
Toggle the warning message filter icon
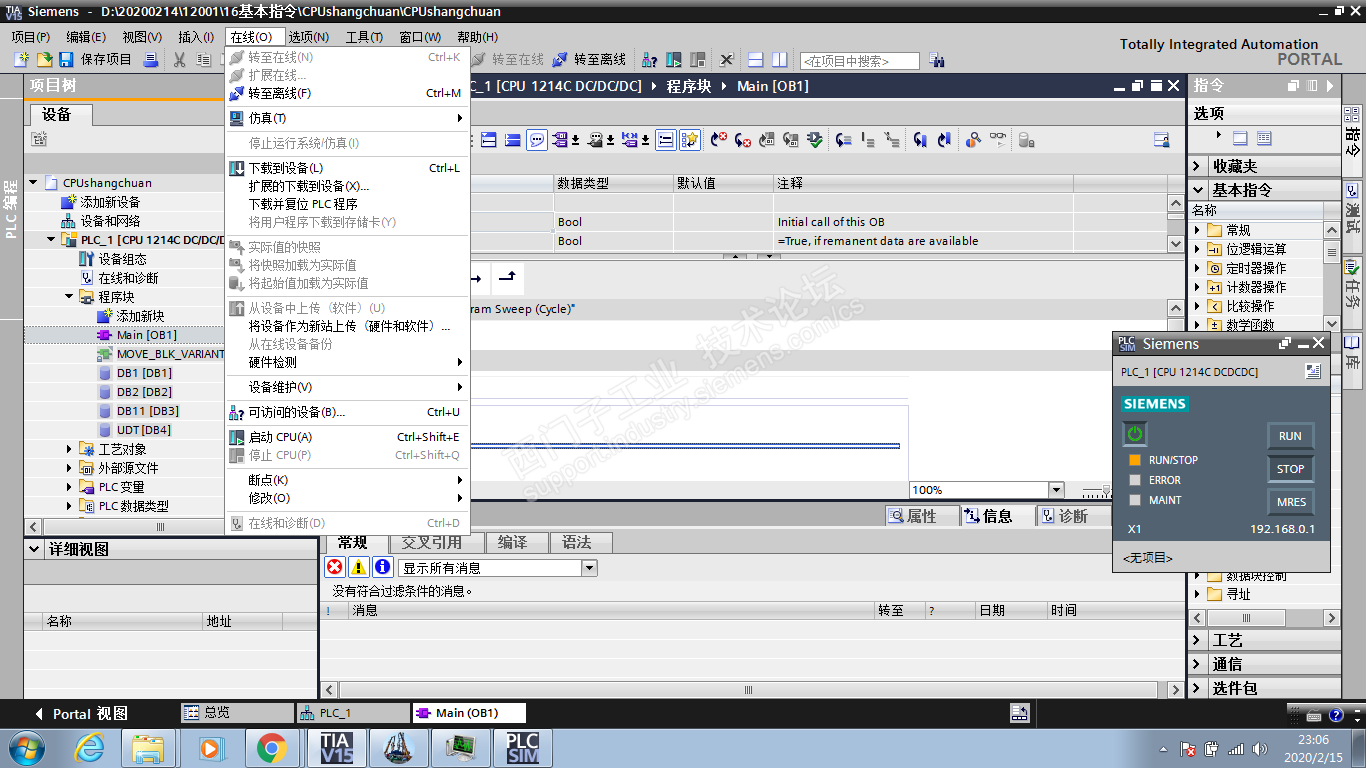(359, 567)
